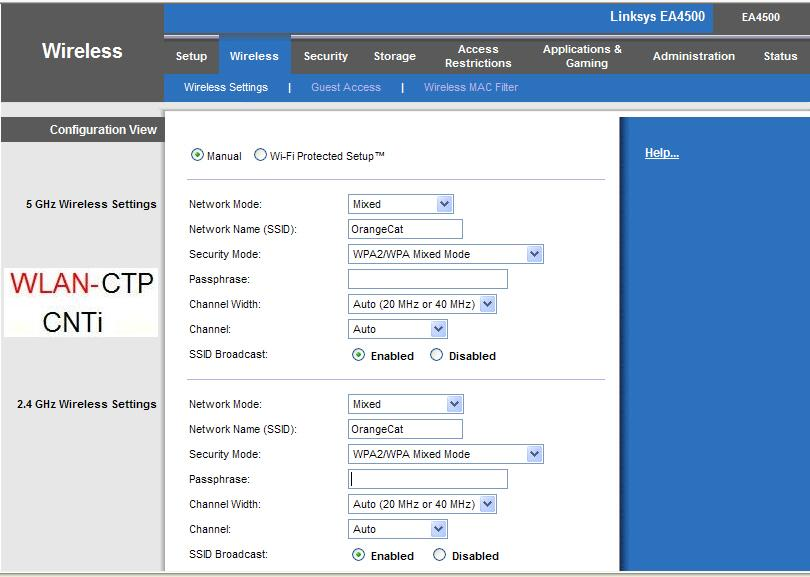
Task: Open the Administration tab
Action: 694,56
